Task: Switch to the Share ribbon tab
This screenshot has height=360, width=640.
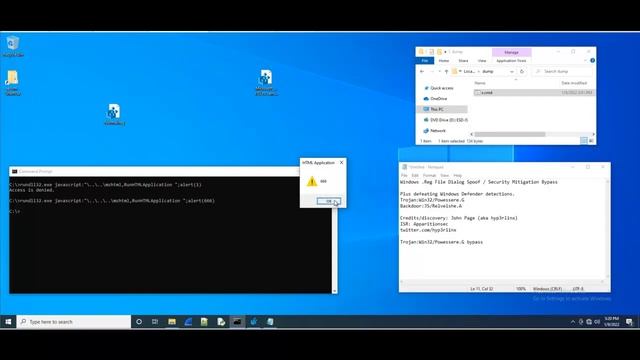Action: click(x=463, y=61)
